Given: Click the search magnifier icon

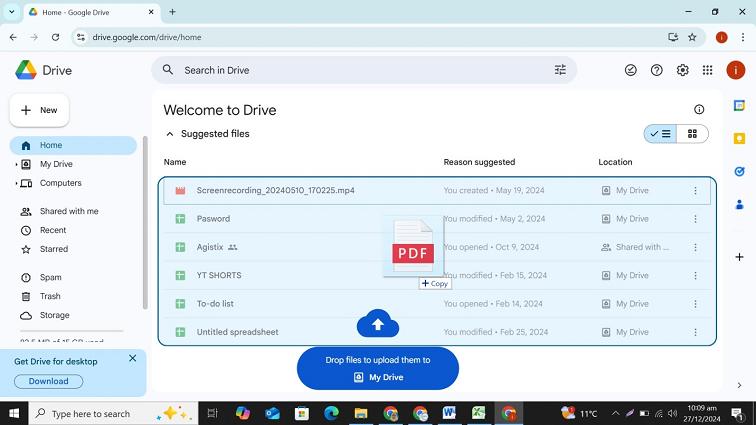Looking at the screenshot, I should (x=168, y=70).
